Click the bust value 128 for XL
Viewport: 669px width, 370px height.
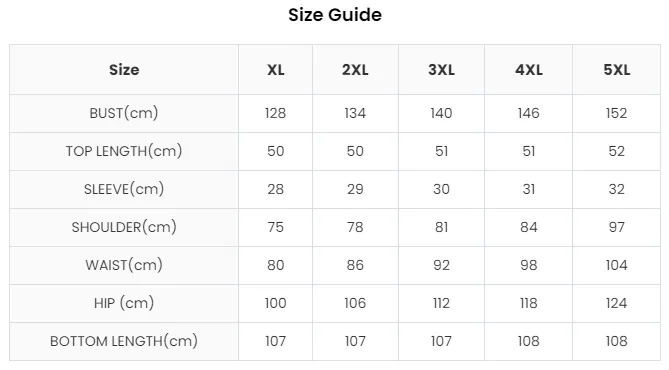click(x=276, y=113)
